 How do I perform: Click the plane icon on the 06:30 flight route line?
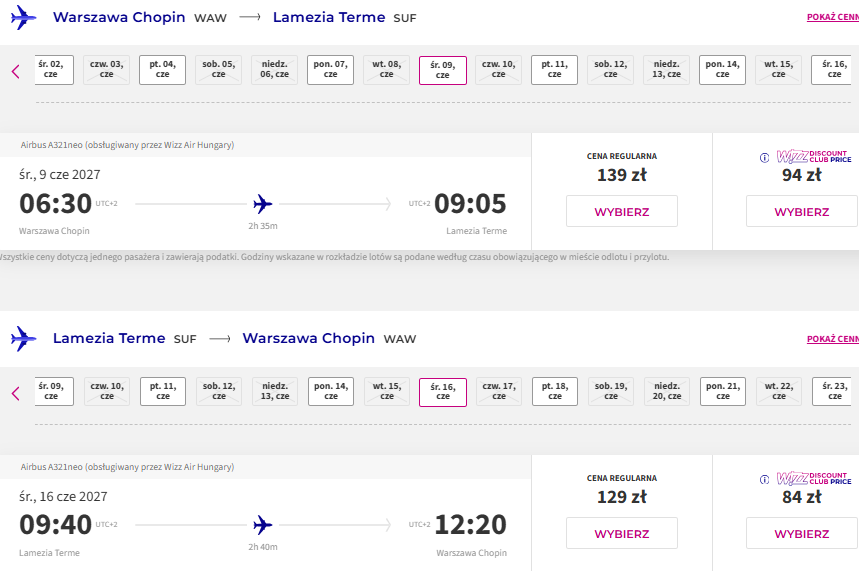[x=263, y=204]
